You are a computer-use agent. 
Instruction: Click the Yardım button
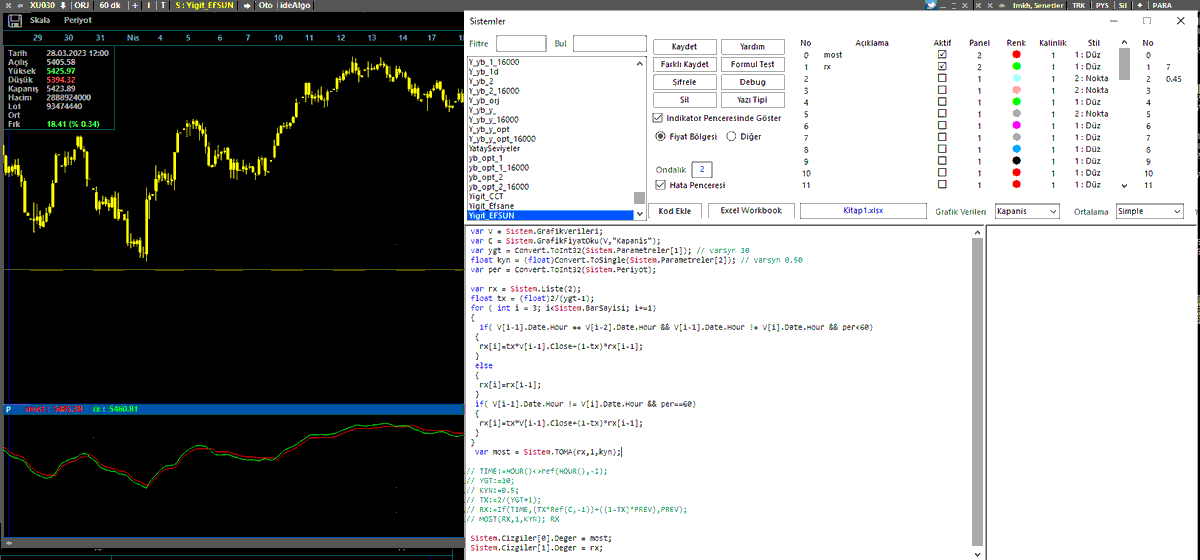(x=752, y=47)
